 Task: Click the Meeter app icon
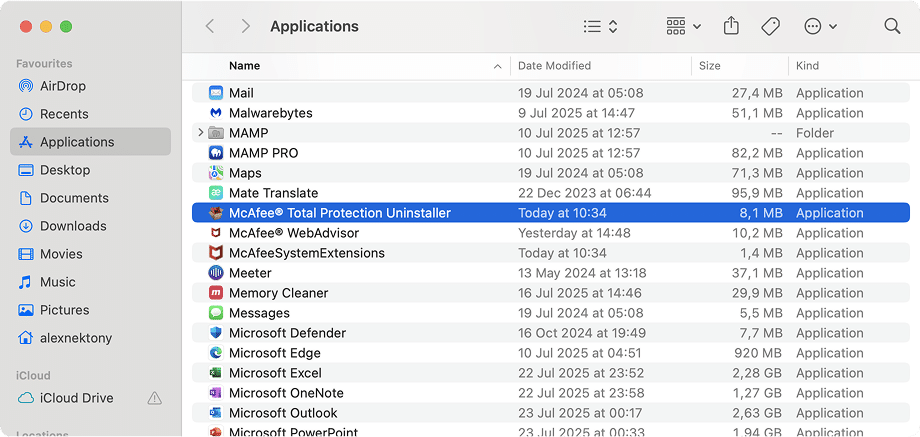(x=216, y=273)
